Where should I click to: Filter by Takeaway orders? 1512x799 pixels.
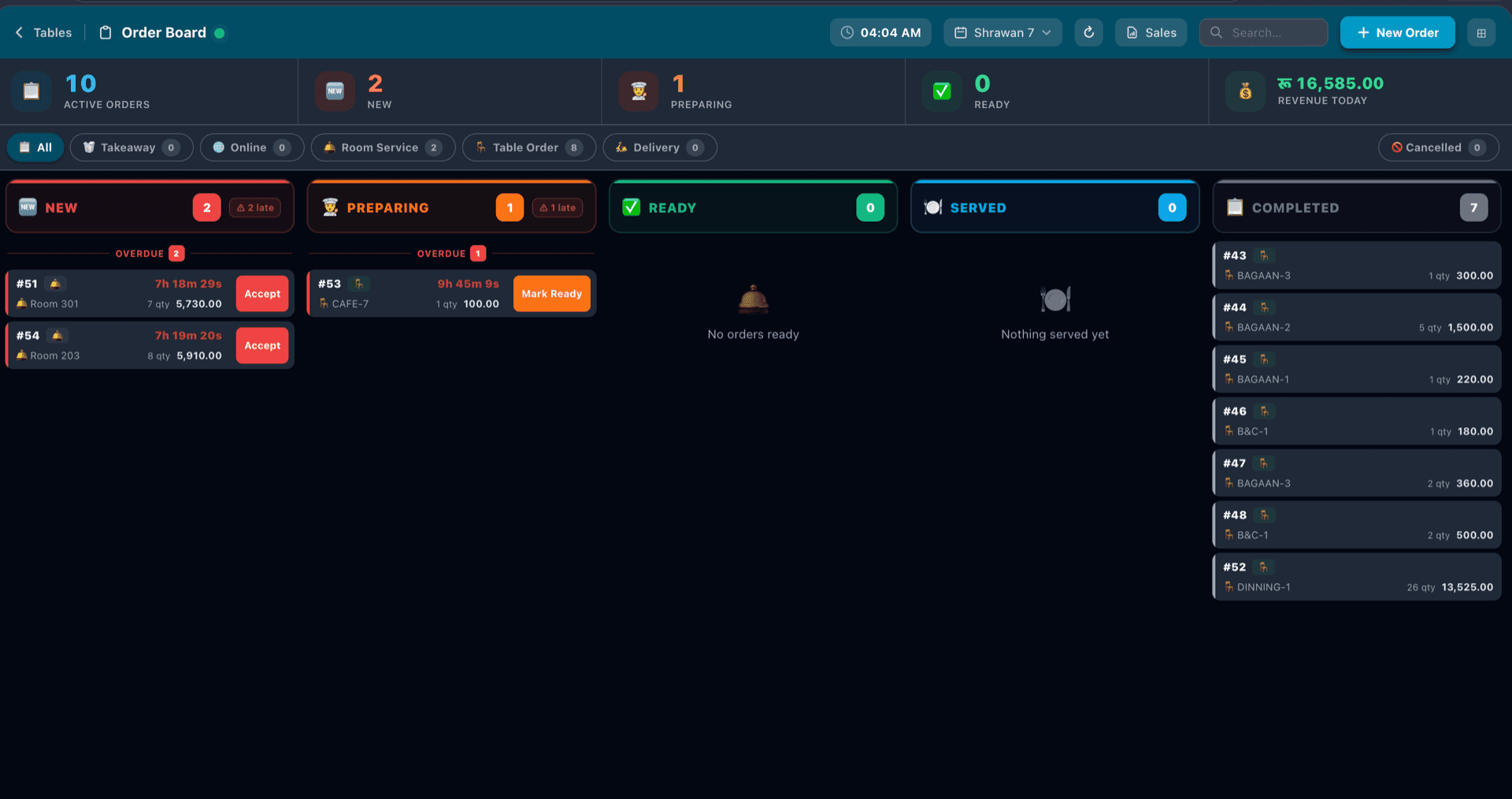pos(132,147)
